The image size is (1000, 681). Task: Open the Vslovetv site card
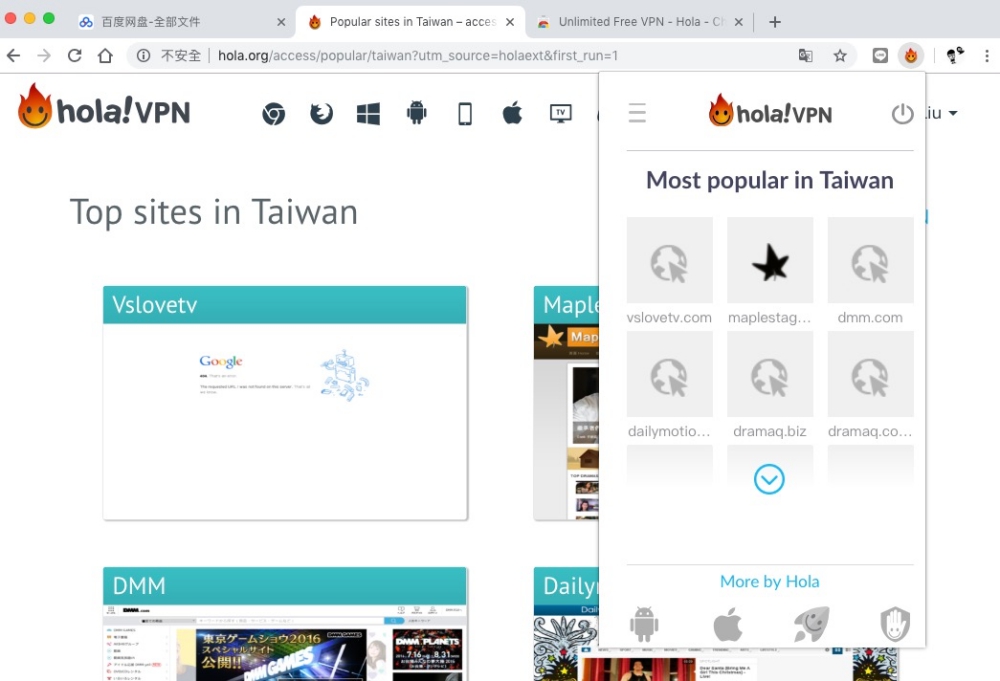(x=285, y=403)
